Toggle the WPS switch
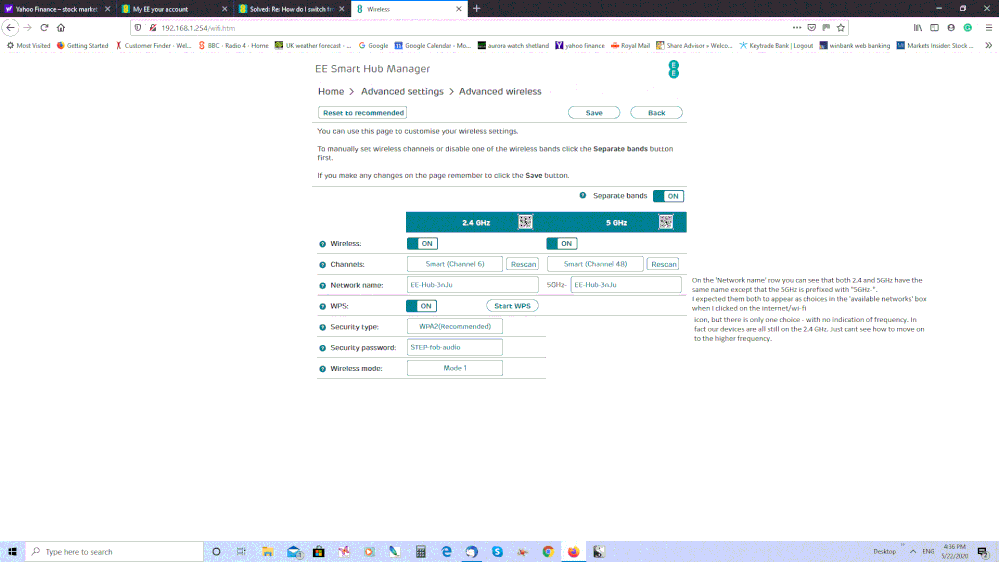Screen dimensions: 999x562 [422, 306]
